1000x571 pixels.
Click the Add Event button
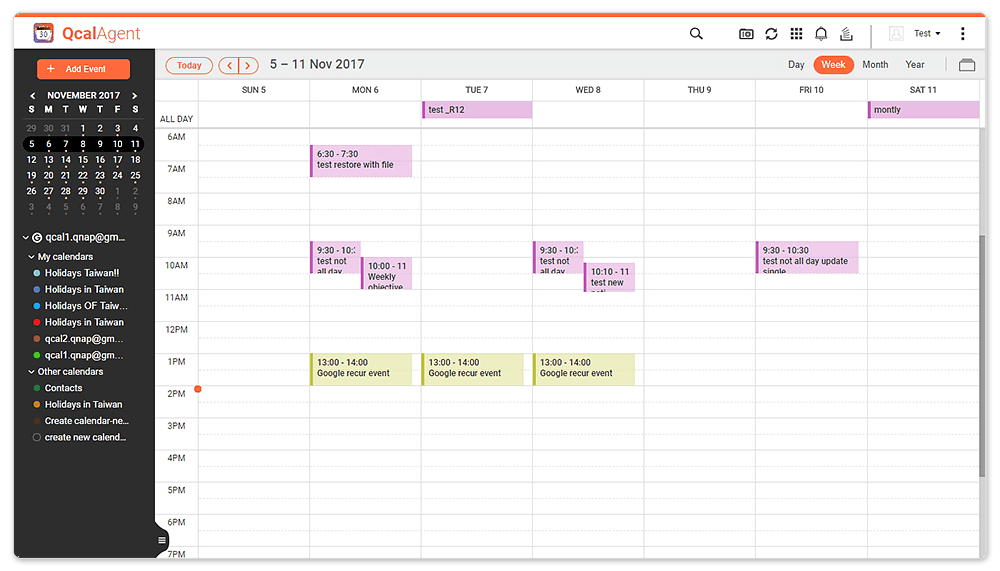84,69
